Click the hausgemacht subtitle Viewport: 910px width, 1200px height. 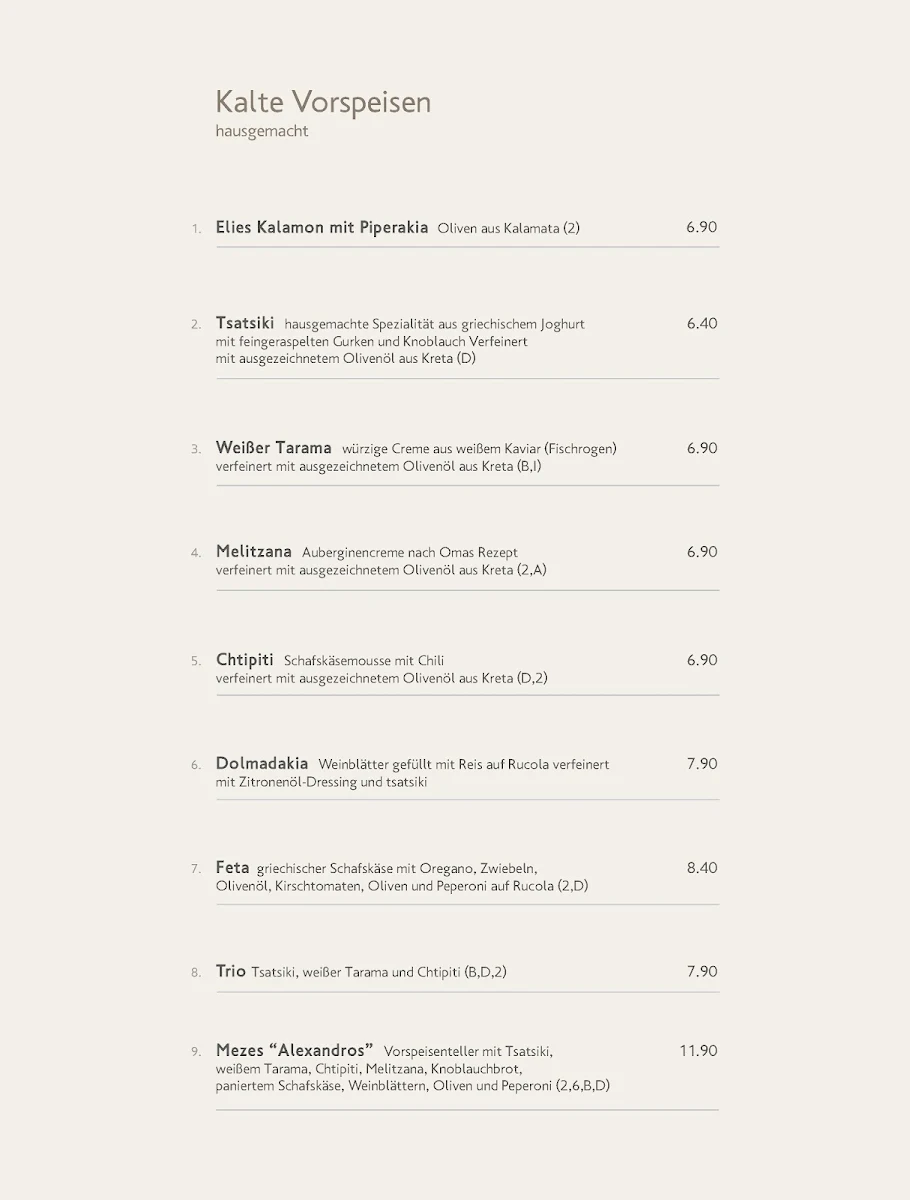(262, 132)
